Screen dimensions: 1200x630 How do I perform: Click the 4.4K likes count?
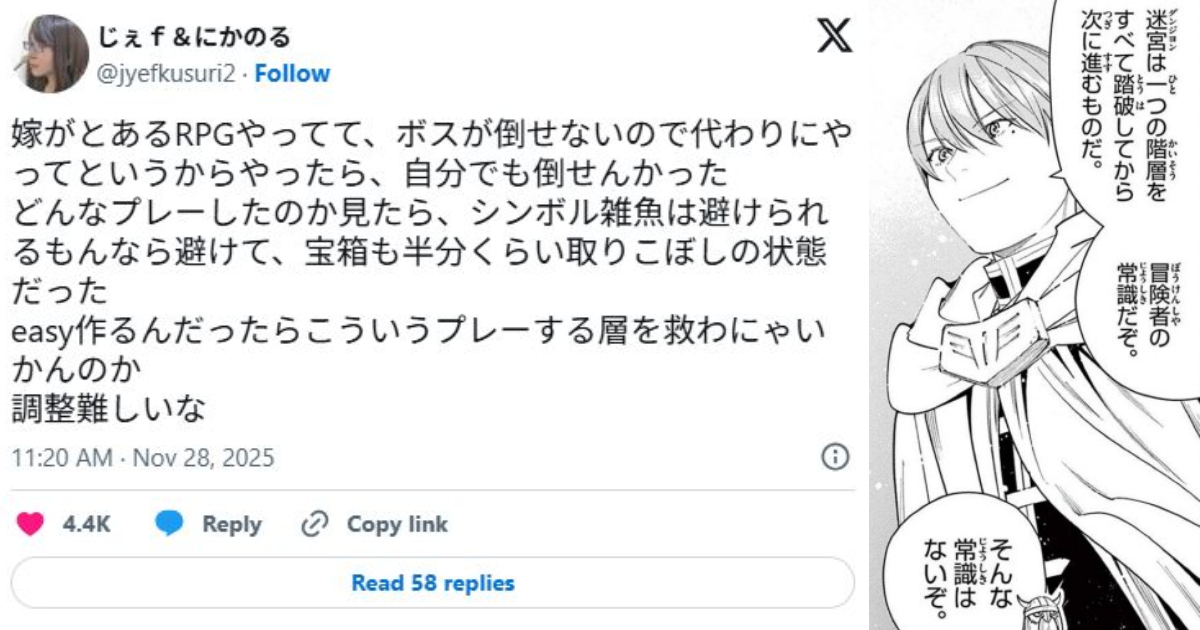click(86, 524)
